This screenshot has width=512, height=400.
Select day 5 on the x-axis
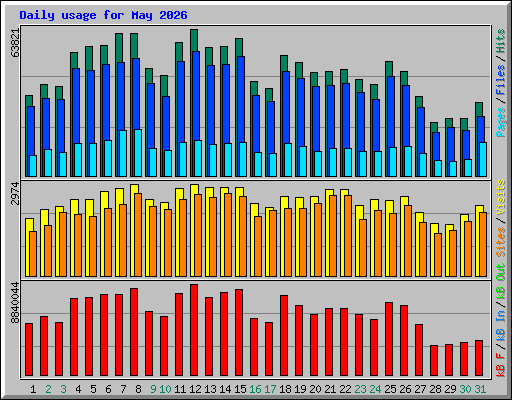(x=93, y=389)
